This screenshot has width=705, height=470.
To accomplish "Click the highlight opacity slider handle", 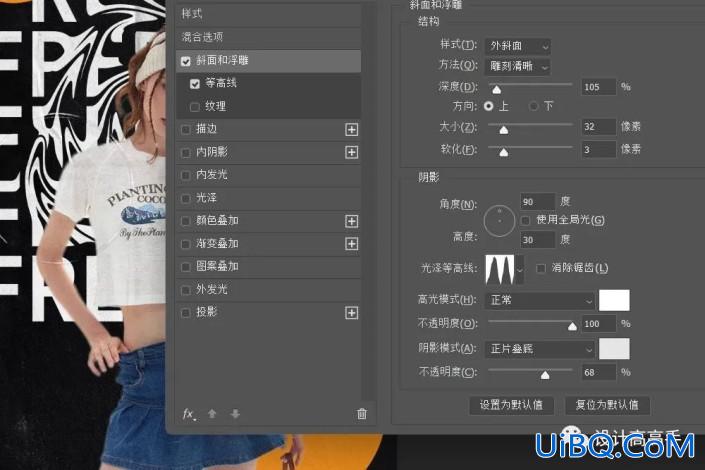I will pos(572,327).
